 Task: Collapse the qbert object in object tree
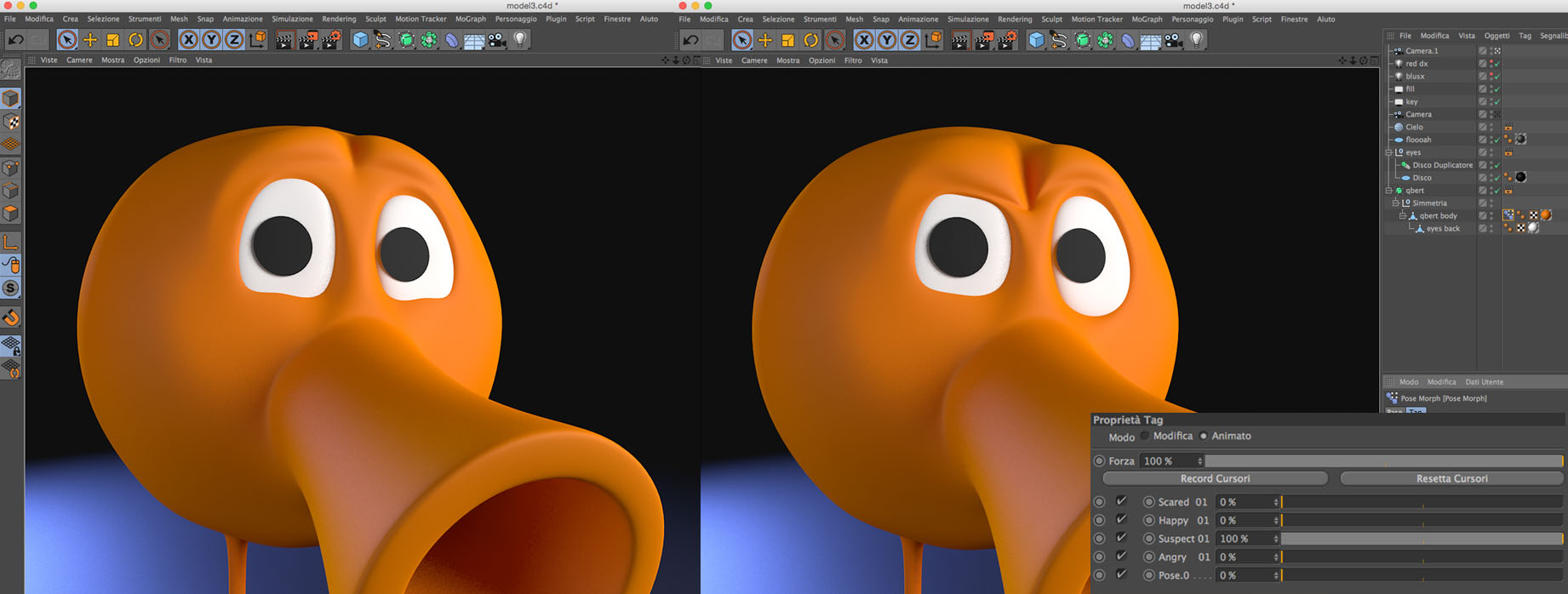1389,191
